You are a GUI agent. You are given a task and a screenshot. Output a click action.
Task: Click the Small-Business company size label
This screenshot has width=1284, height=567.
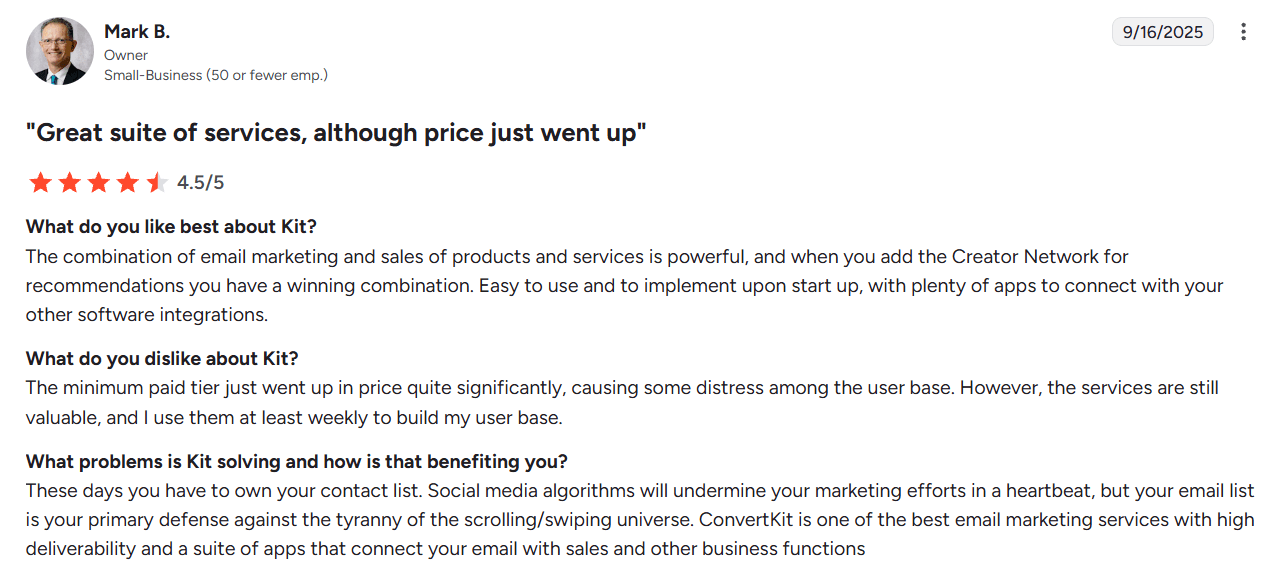pyautogui.click(x=216, y=75)
